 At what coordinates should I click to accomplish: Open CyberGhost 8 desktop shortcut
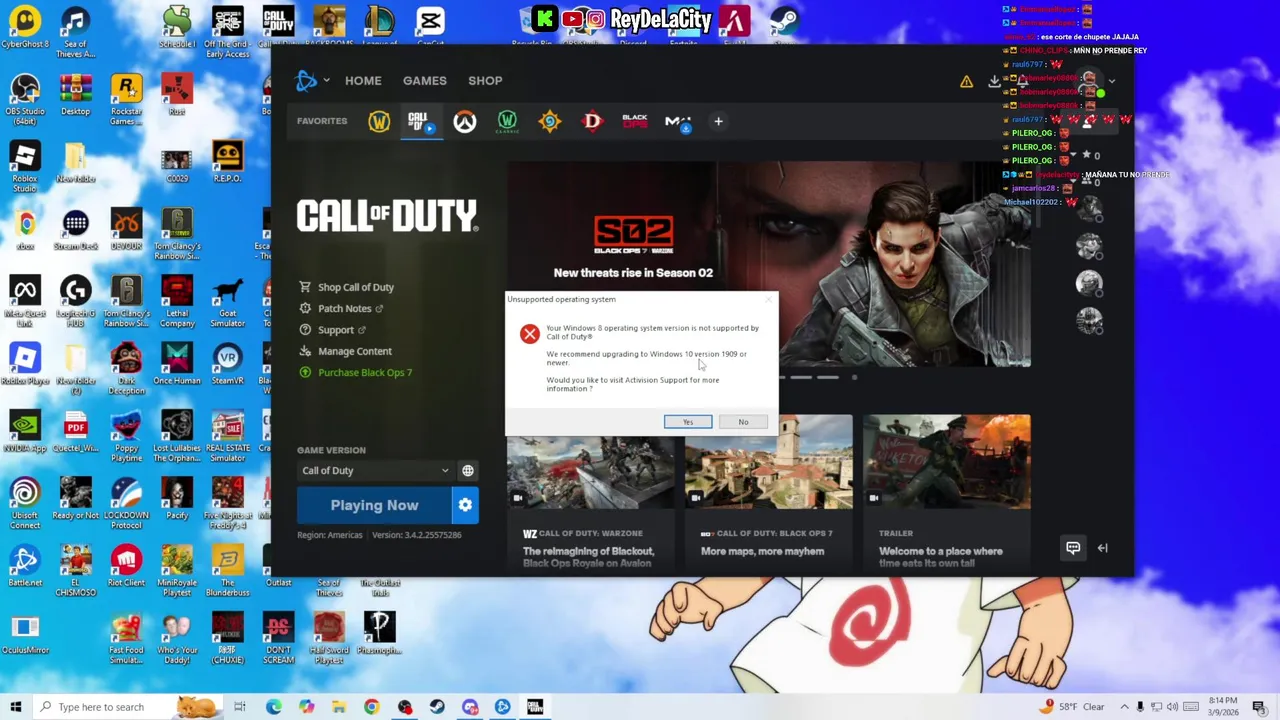25,28
